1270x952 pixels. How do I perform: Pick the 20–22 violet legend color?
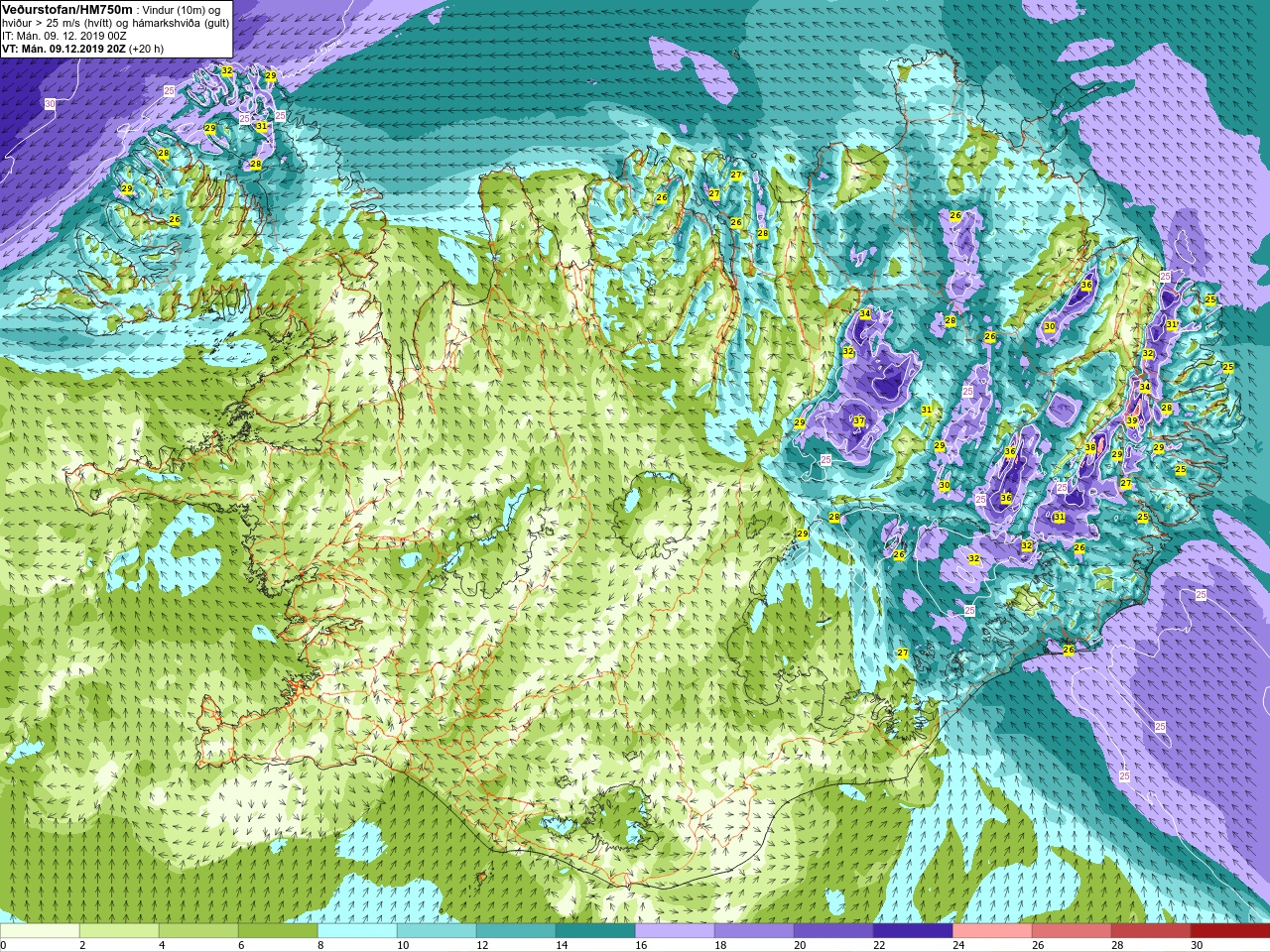click(x=833, y=931)
